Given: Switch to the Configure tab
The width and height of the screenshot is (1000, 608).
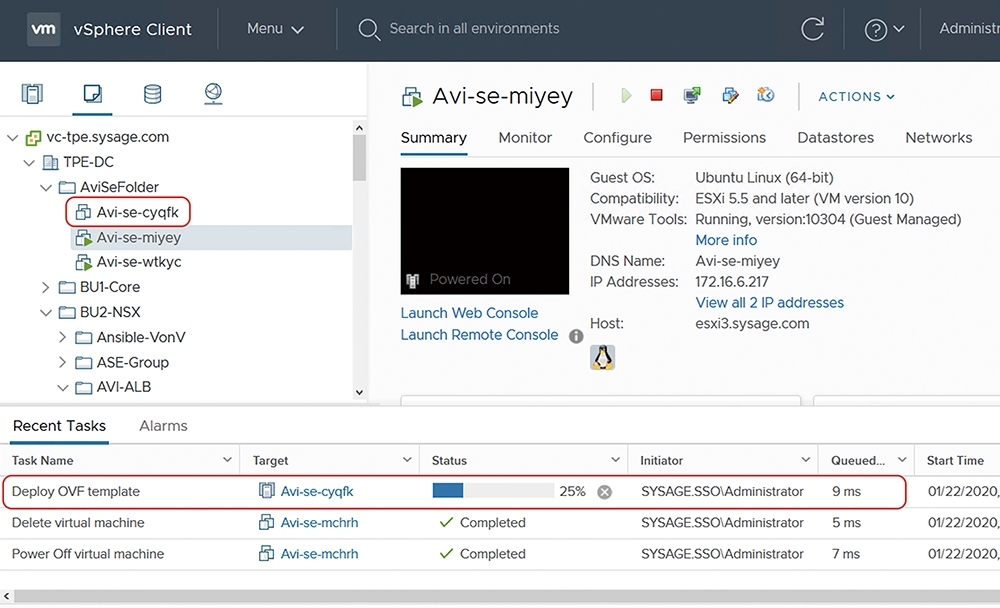Looking at the screenshot, I should [x=617, y=138].
